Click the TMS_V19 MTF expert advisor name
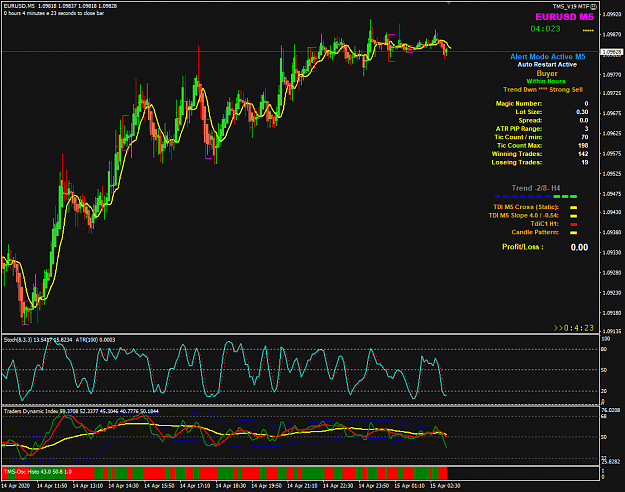This screenshot has width=625, height=492. pos(571,6)
